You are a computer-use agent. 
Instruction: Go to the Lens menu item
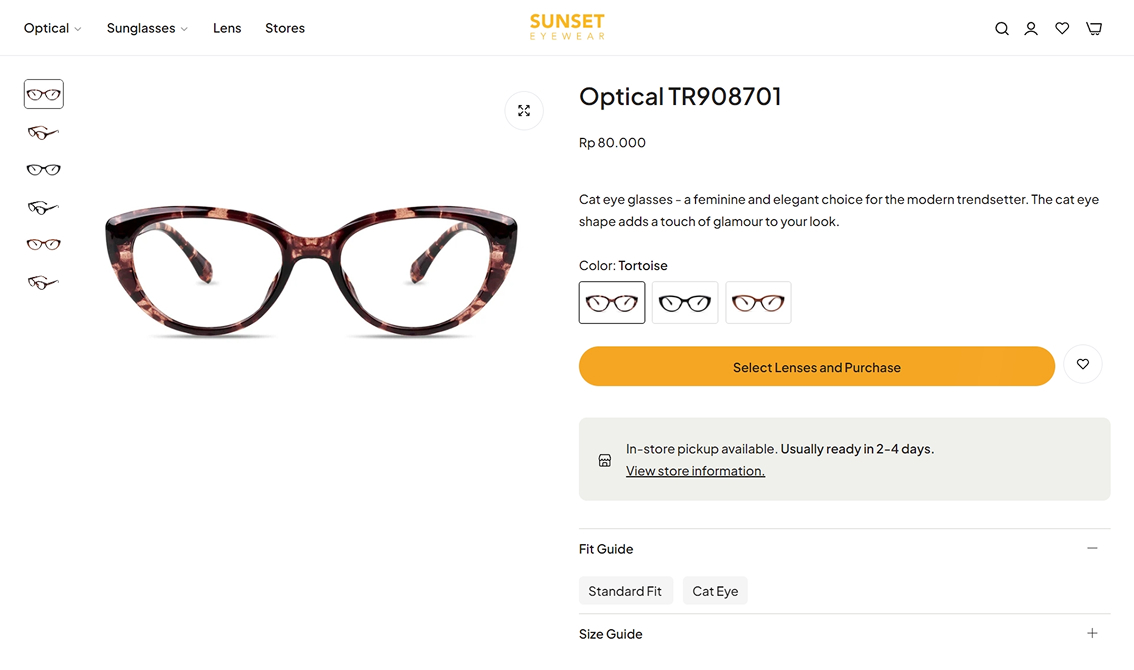227,29
